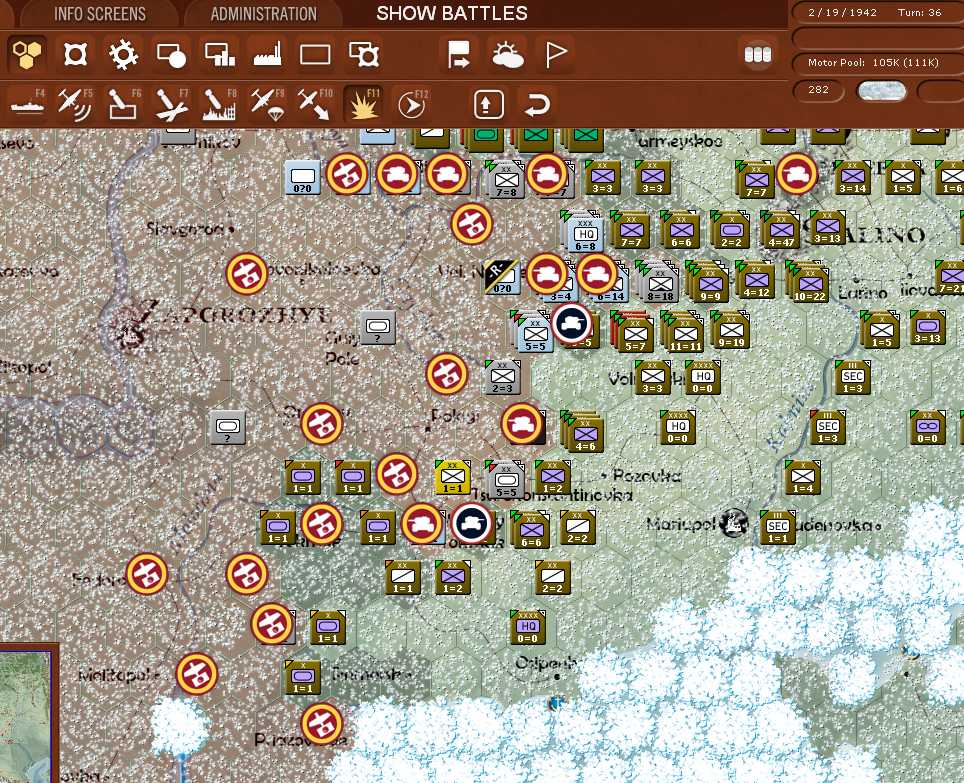Select the yellow 1=1 infantry counter
The height and width of the screenshot is (783, 964).
(x=452, y=478)
